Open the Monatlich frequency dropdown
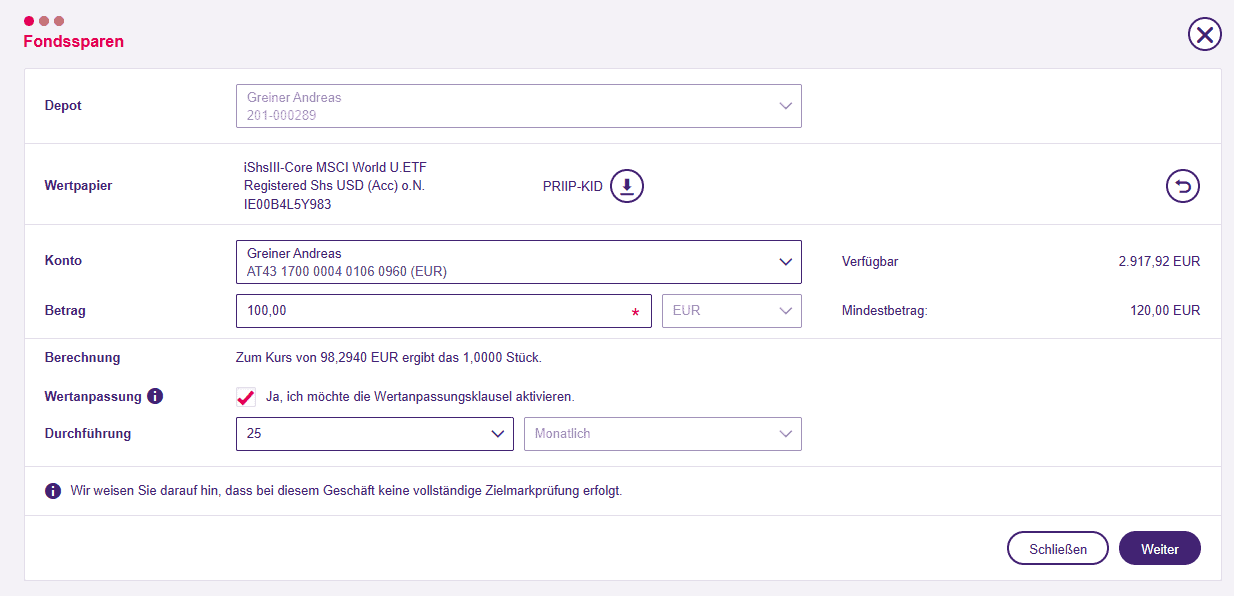The width and height of the screenshot is (1234, 596). 663,434
